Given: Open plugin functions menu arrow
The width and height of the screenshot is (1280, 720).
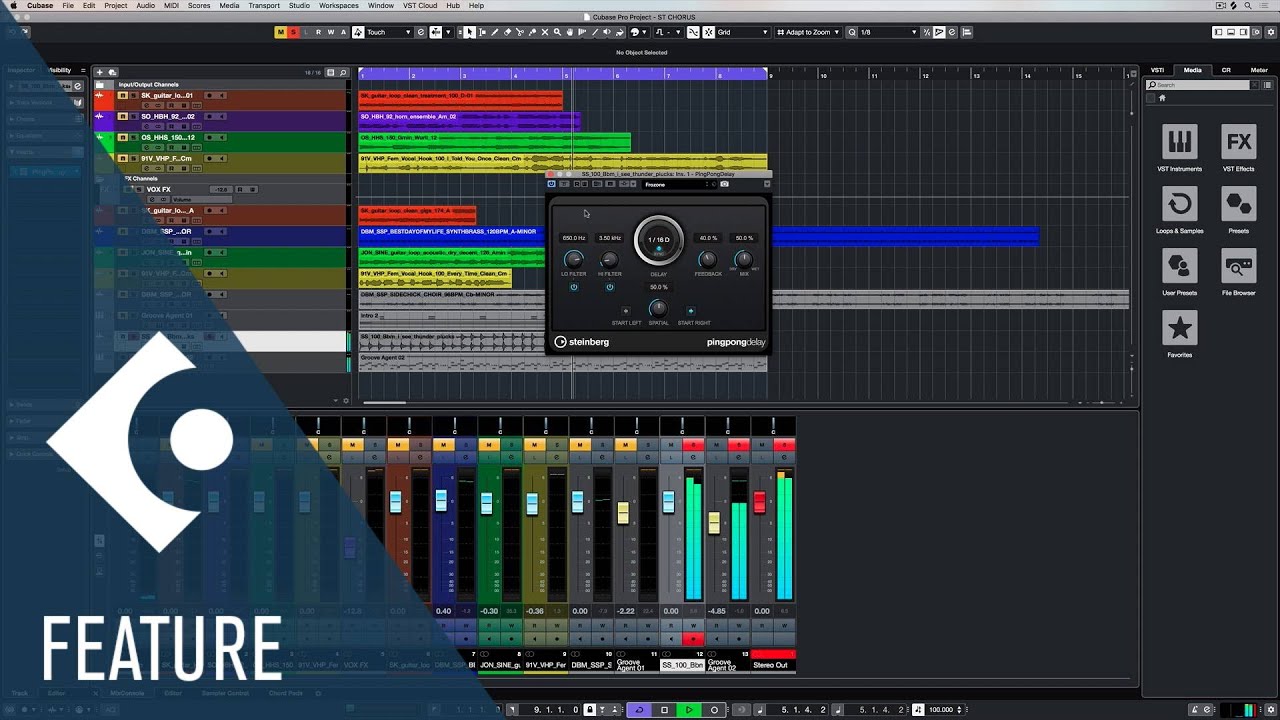Looking at the screenshot, I should [767, 184].
